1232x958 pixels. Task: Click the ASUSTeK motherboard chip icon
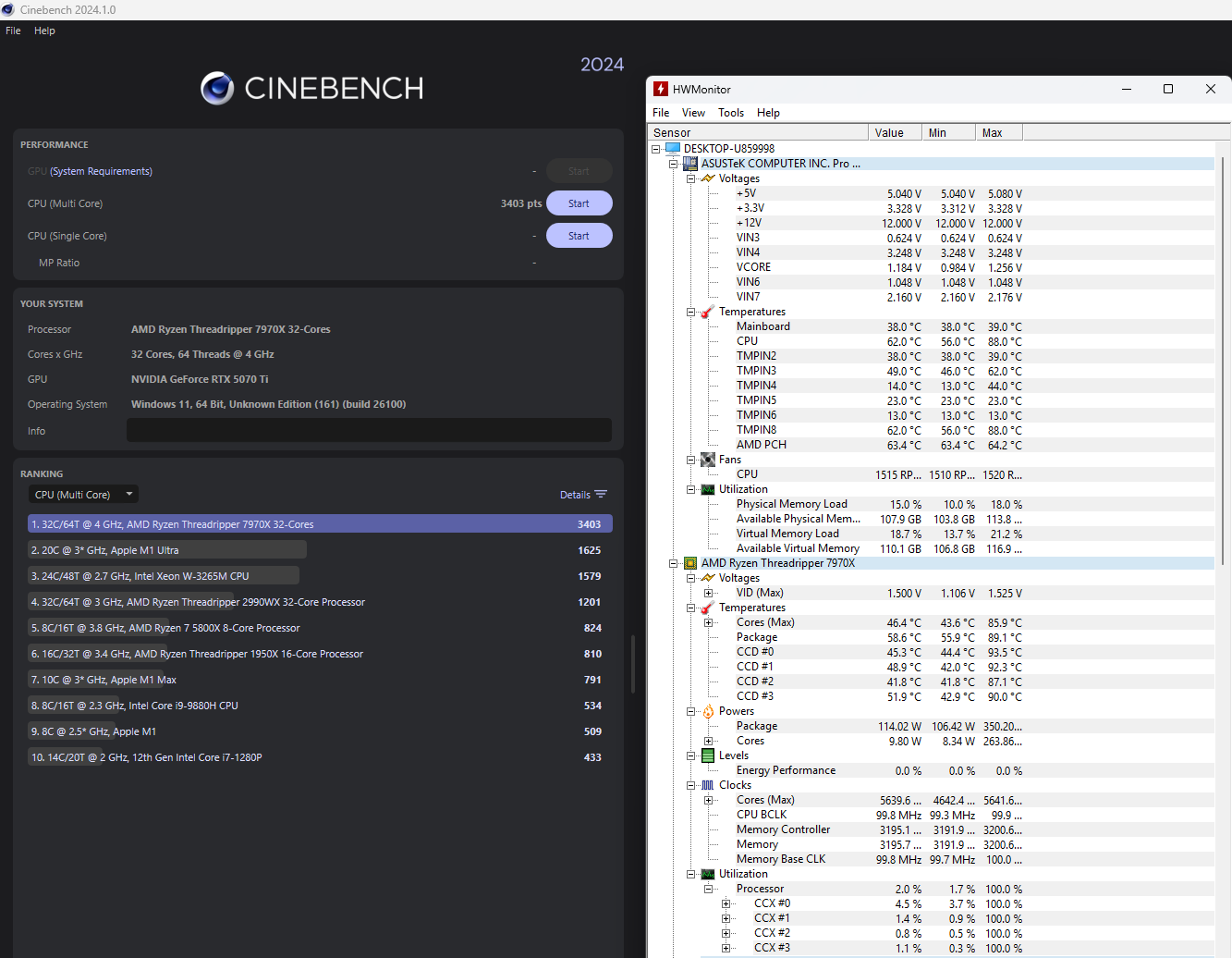click(x=690, y=164)
